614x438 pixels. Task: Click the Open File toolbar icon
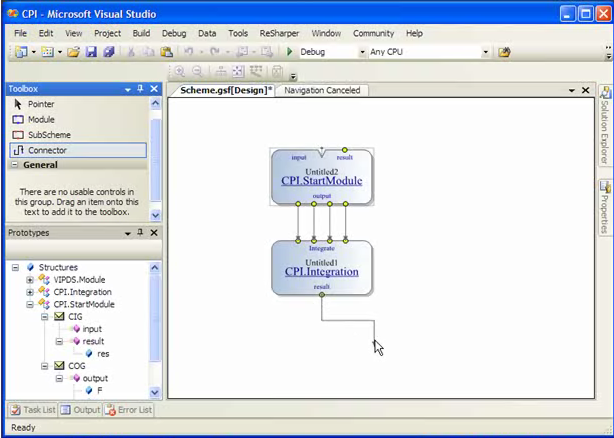[x=74, y=52]
